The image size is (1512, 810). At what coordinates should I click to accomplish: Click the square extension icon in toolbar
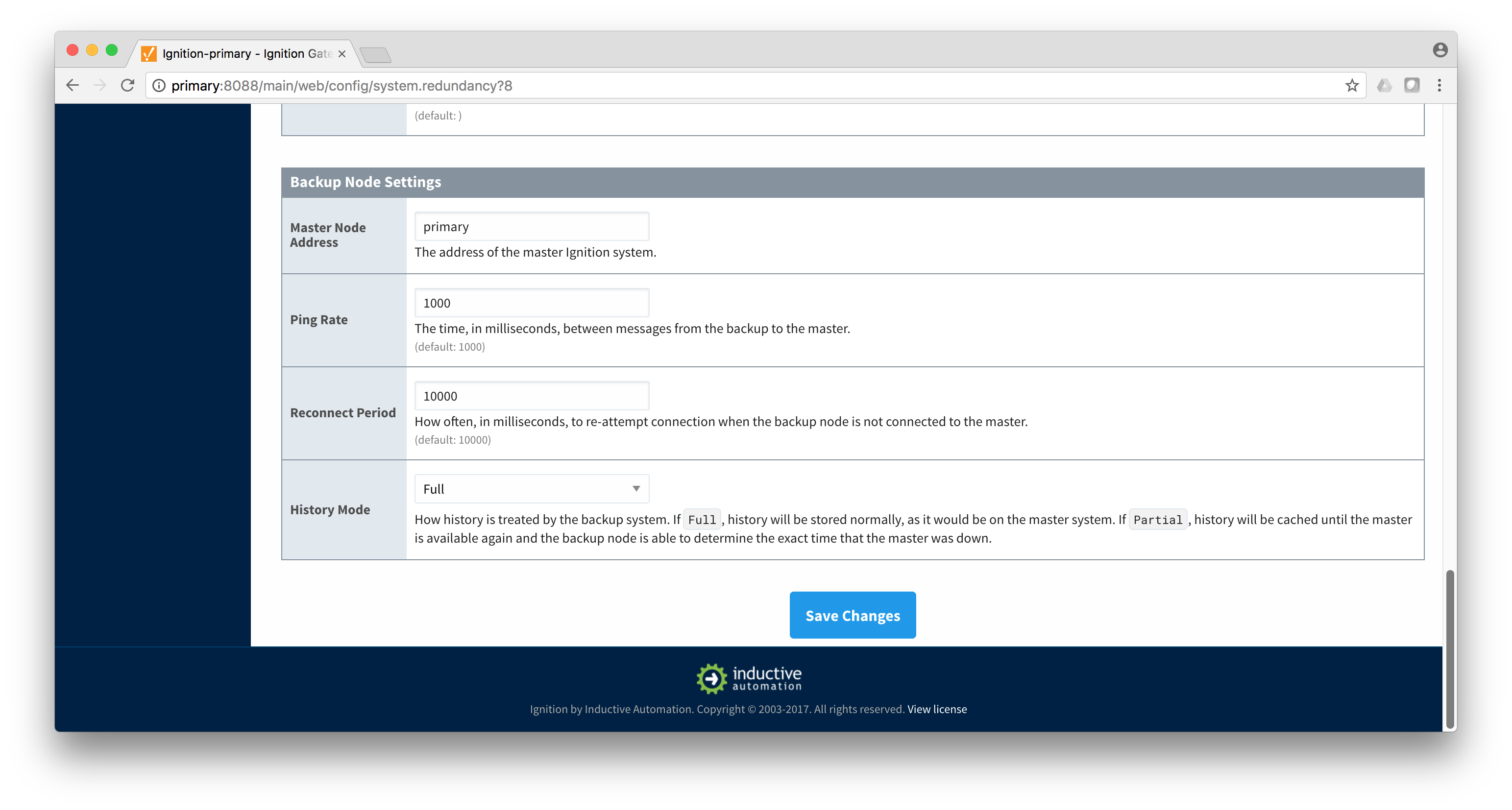click(1412, 86)
